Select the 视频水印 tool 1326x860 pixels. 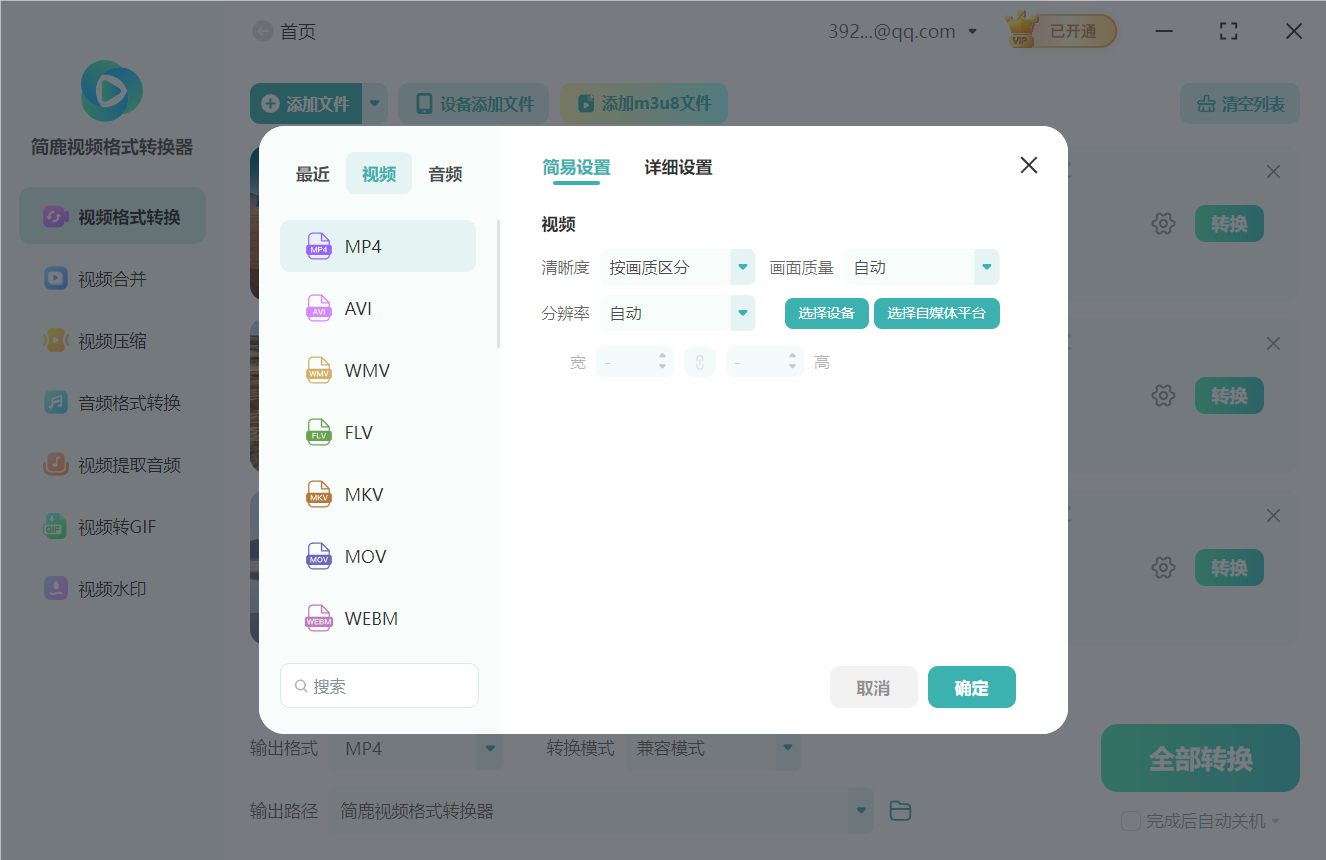coord(111,589)
